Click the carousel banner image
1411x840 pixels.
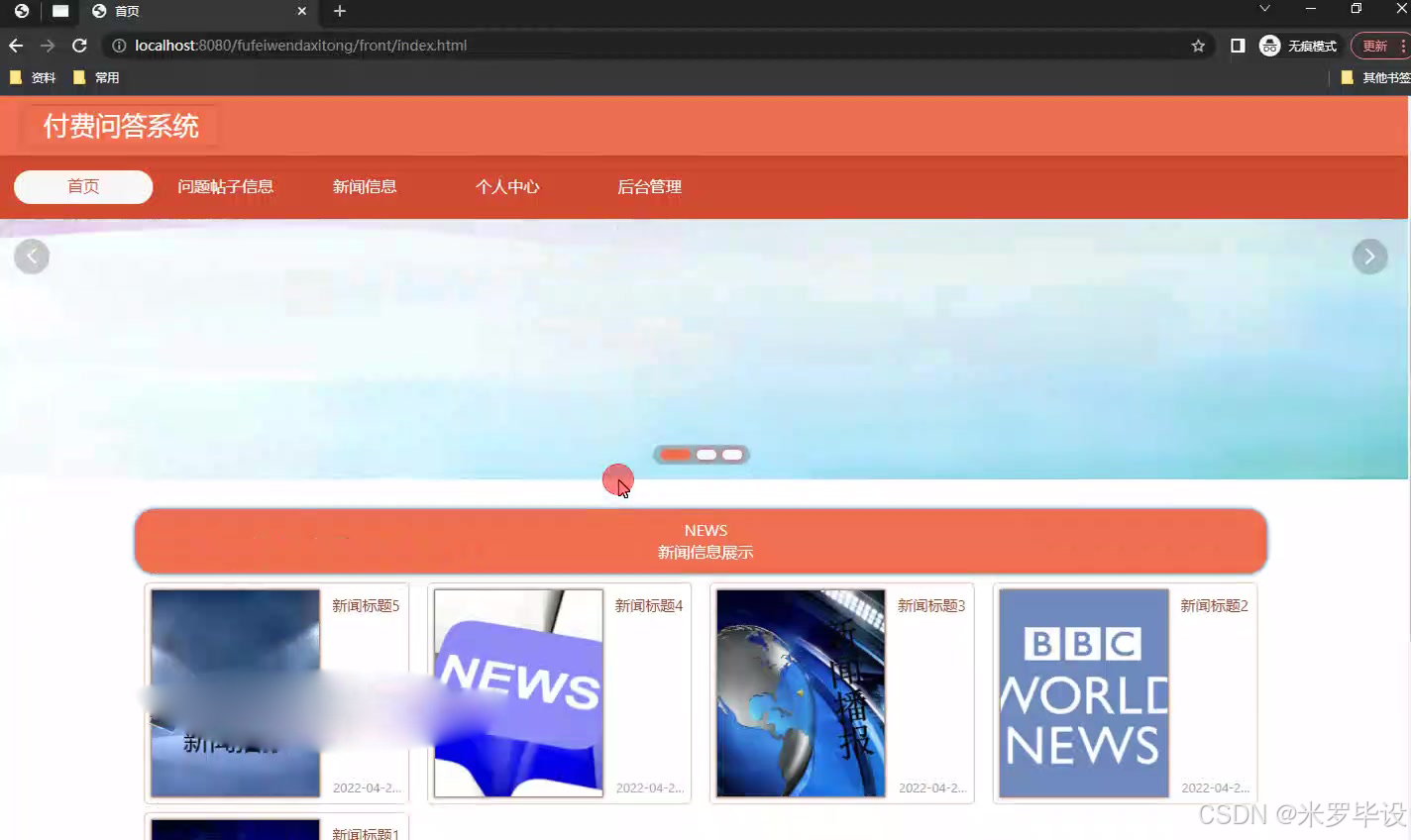point(704,349)
